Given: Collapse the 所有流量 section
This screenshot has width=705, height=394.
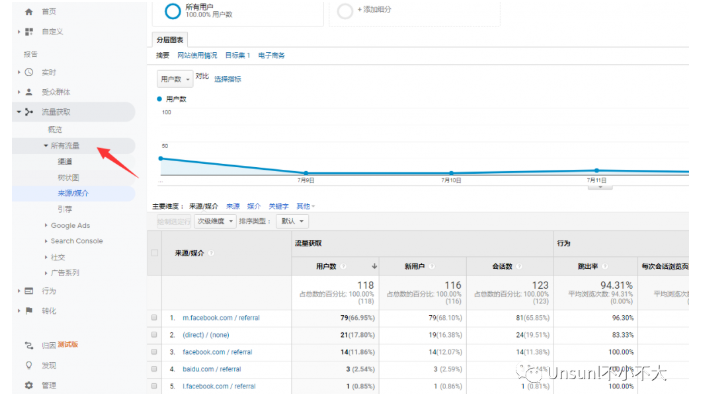Looking at the screenshot, I should point(46,145).
